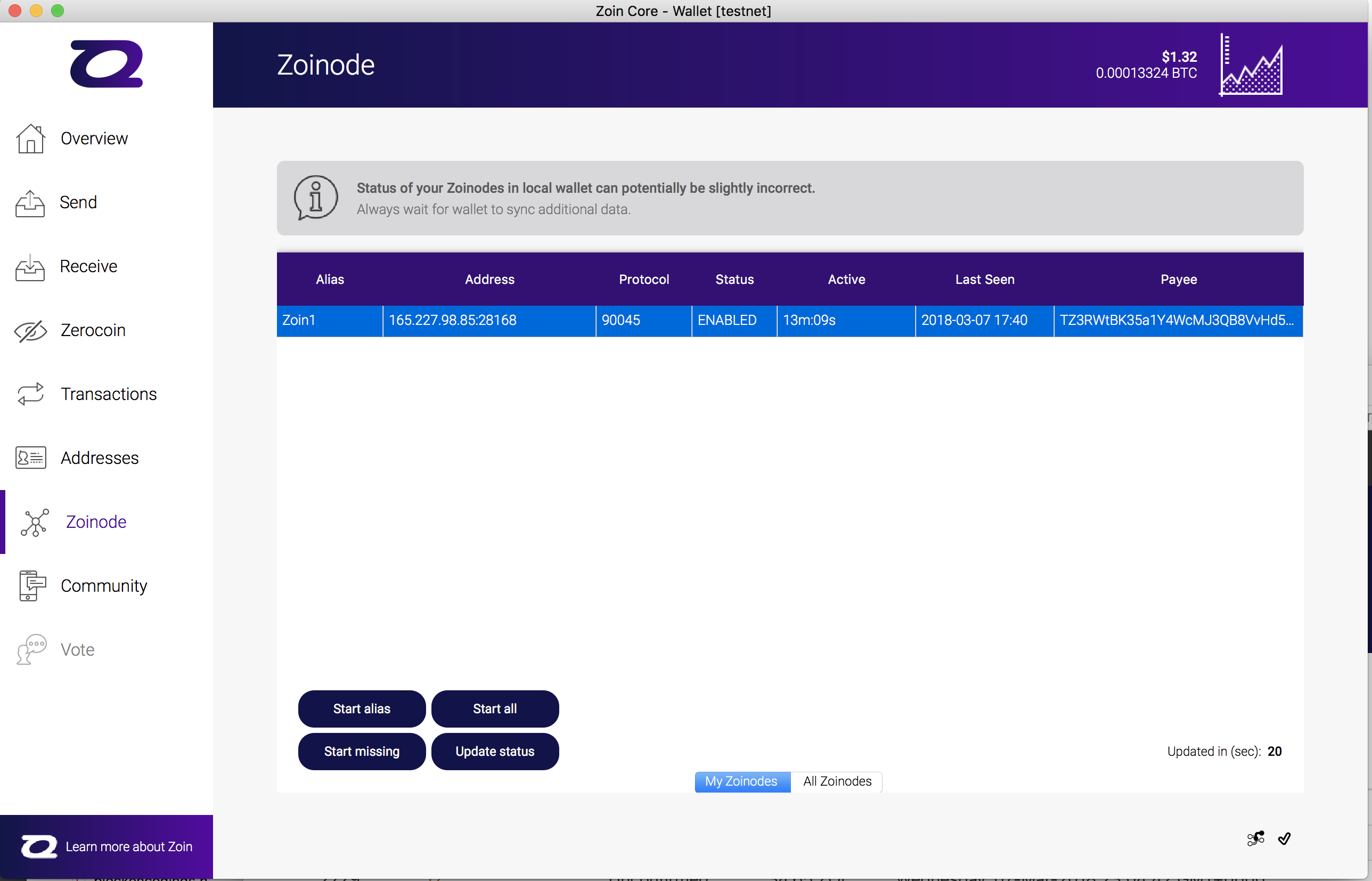Click the info bubble icon in notice
Screen dimensions: 1372x881
pos(316,198)
